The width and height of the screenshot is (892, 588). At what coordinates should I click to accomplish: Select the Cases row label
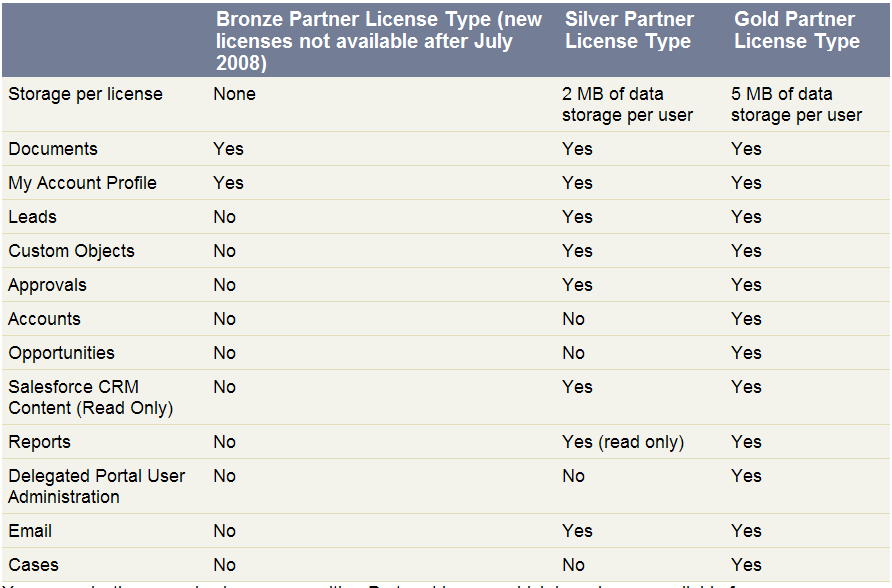coord(34,565)
